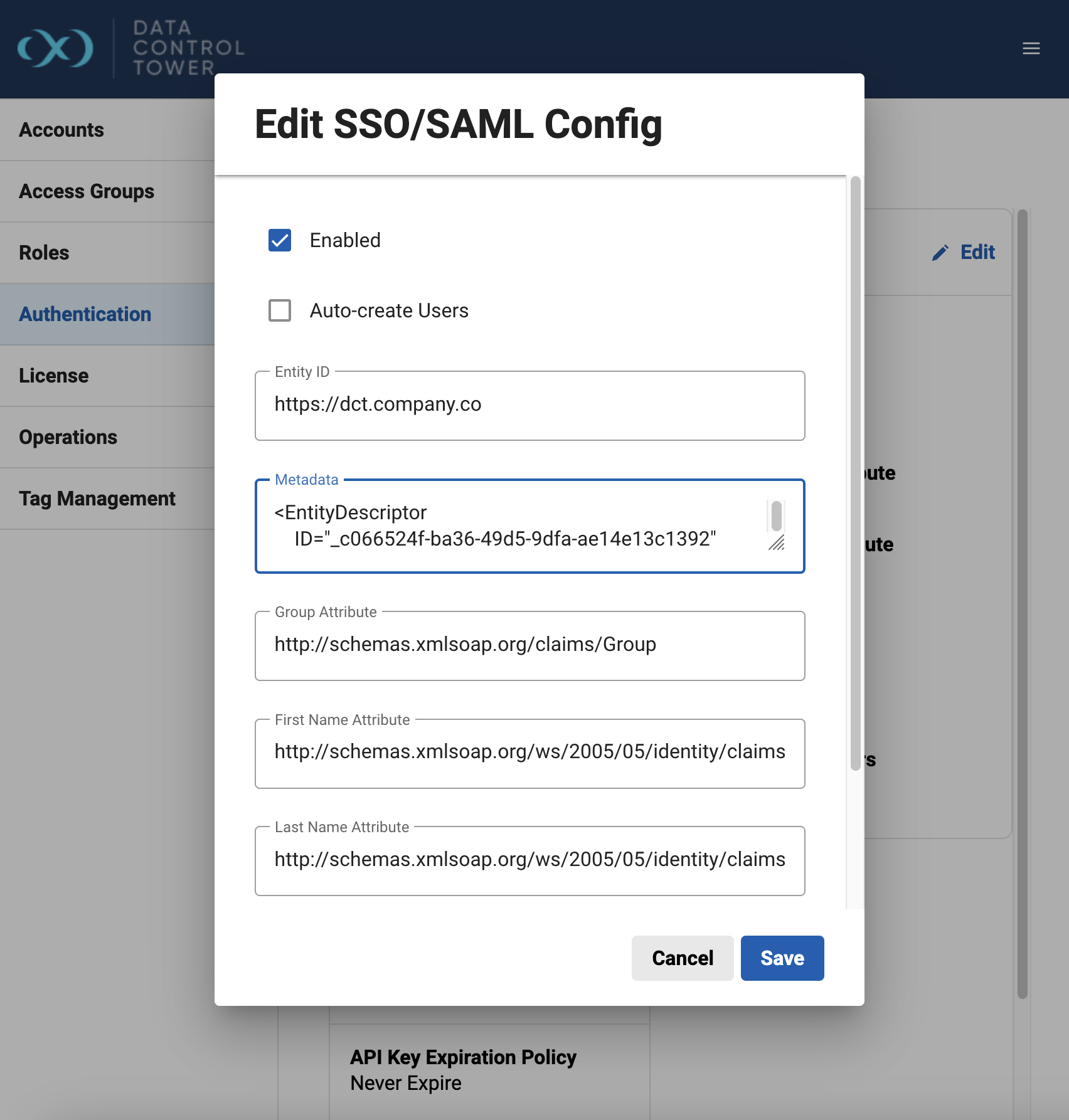The image size is (1069, 1120).
Task: Click the Metadata textarea resize handle
Action: pyautogui.click(x=777, y=543)
